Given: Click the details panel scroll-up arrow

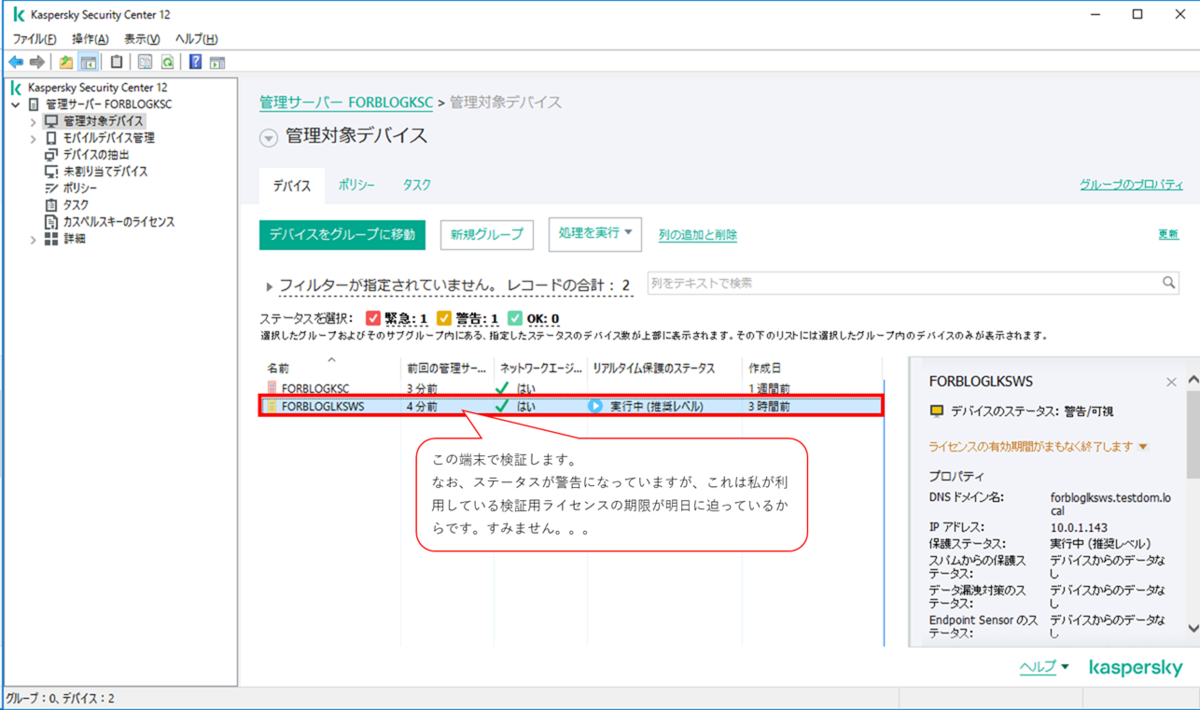Looking at the screenshot, I should [1192, 380].
